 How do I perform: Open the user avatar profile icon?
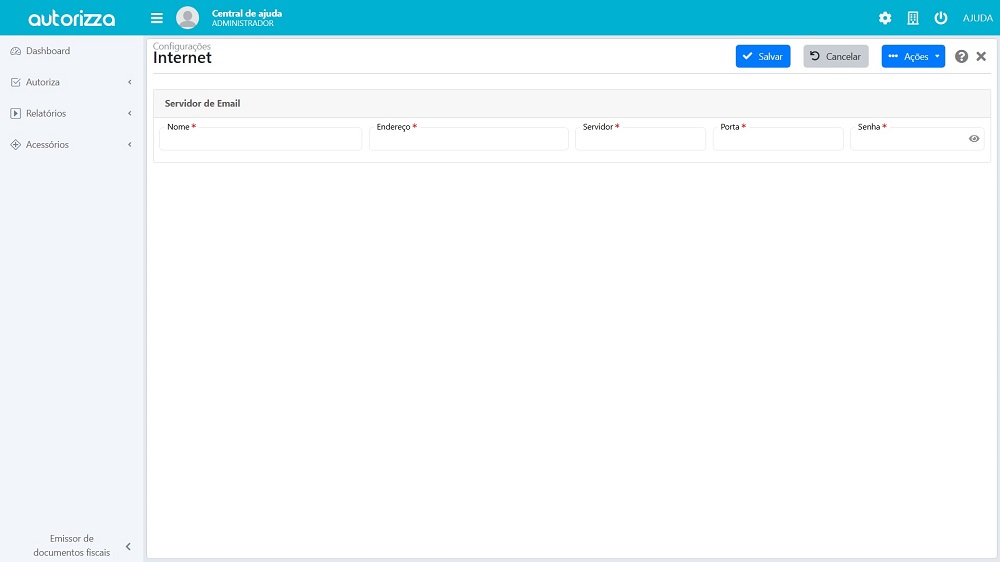[187, 18]
